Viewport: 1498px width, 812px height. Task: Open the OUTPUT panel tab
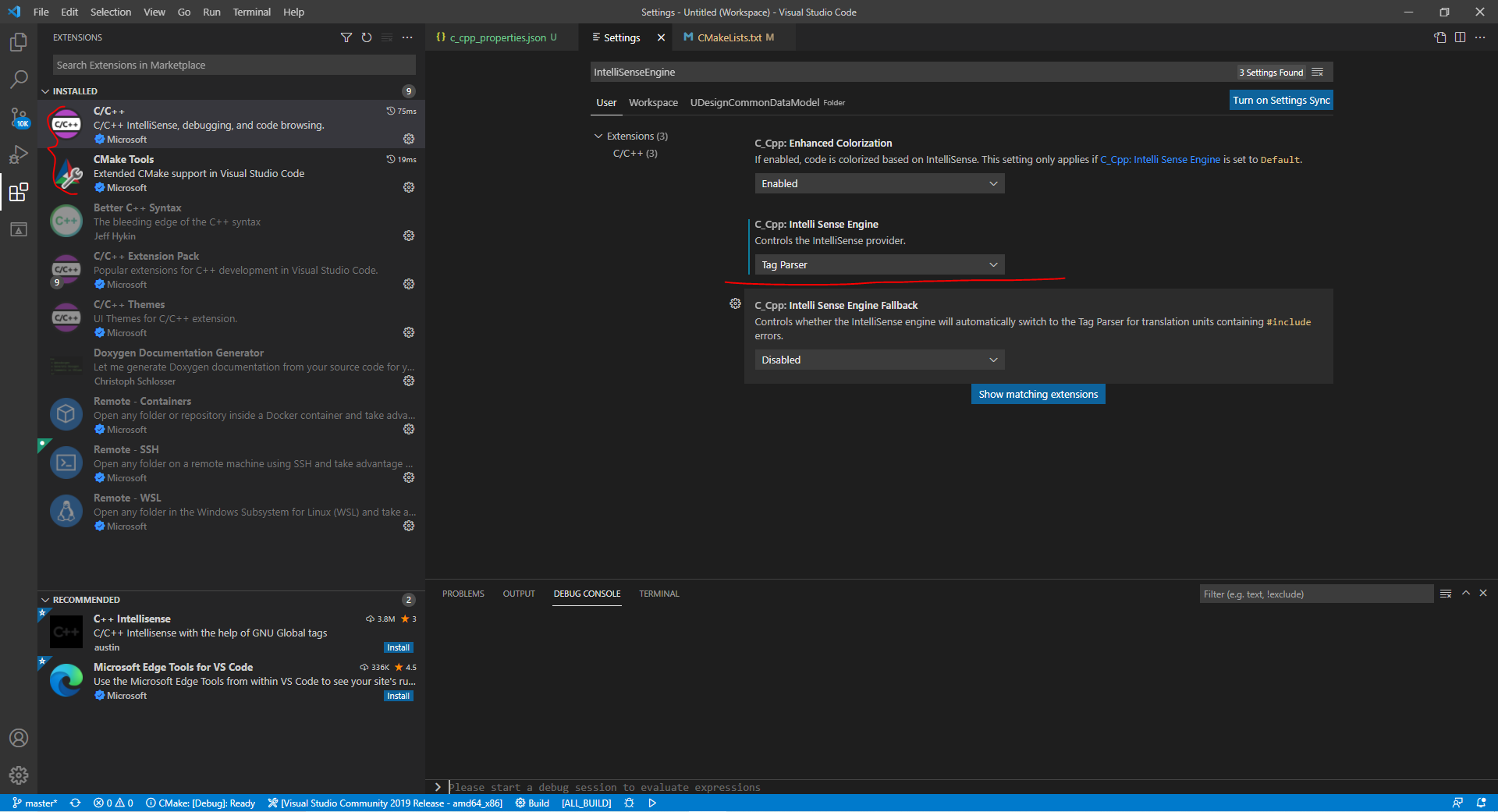click(x=519, y=594)
